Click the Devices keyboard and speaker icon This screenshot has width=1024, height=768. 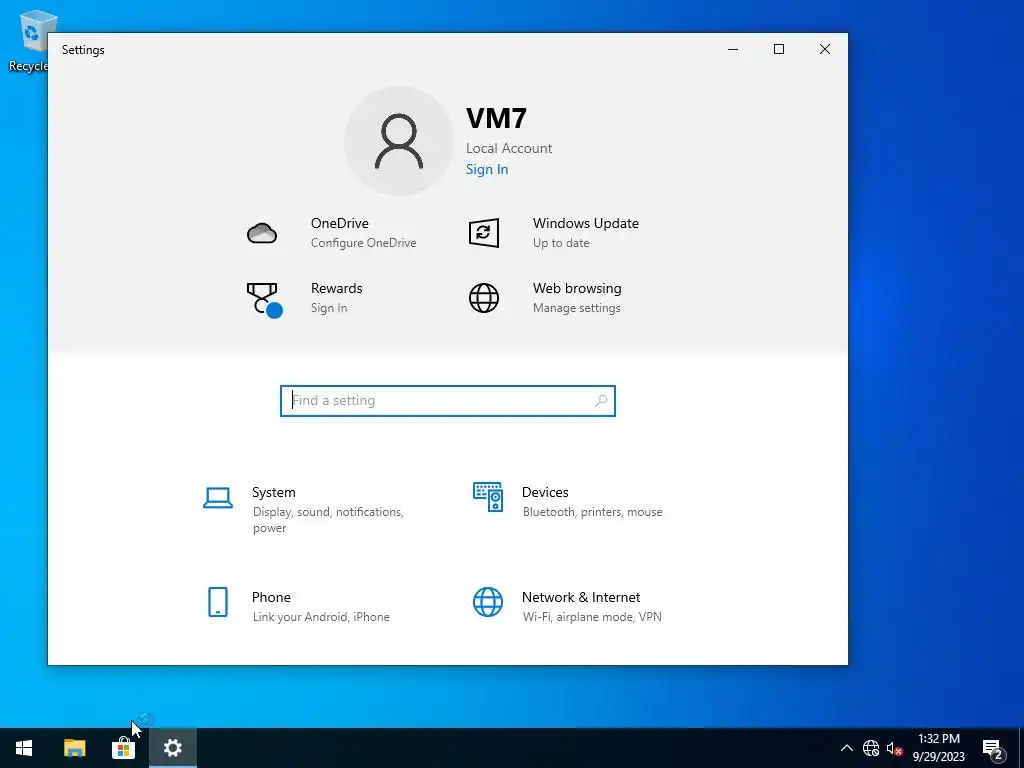[x=488, y=497]
